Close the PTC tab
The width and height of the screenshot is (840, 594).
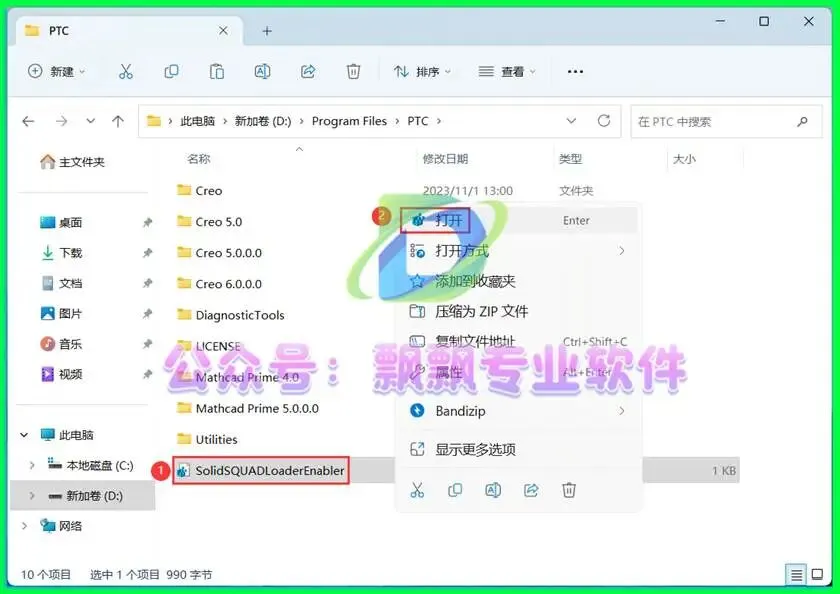(223, 31)
